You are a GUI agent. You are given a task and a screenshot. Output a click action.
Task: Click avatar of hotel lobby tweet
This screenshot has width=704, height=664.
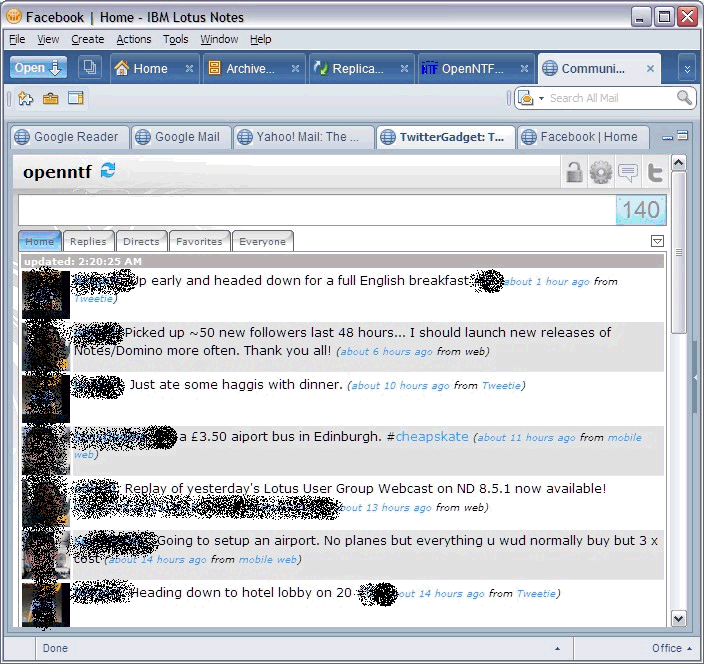point(46,604)
